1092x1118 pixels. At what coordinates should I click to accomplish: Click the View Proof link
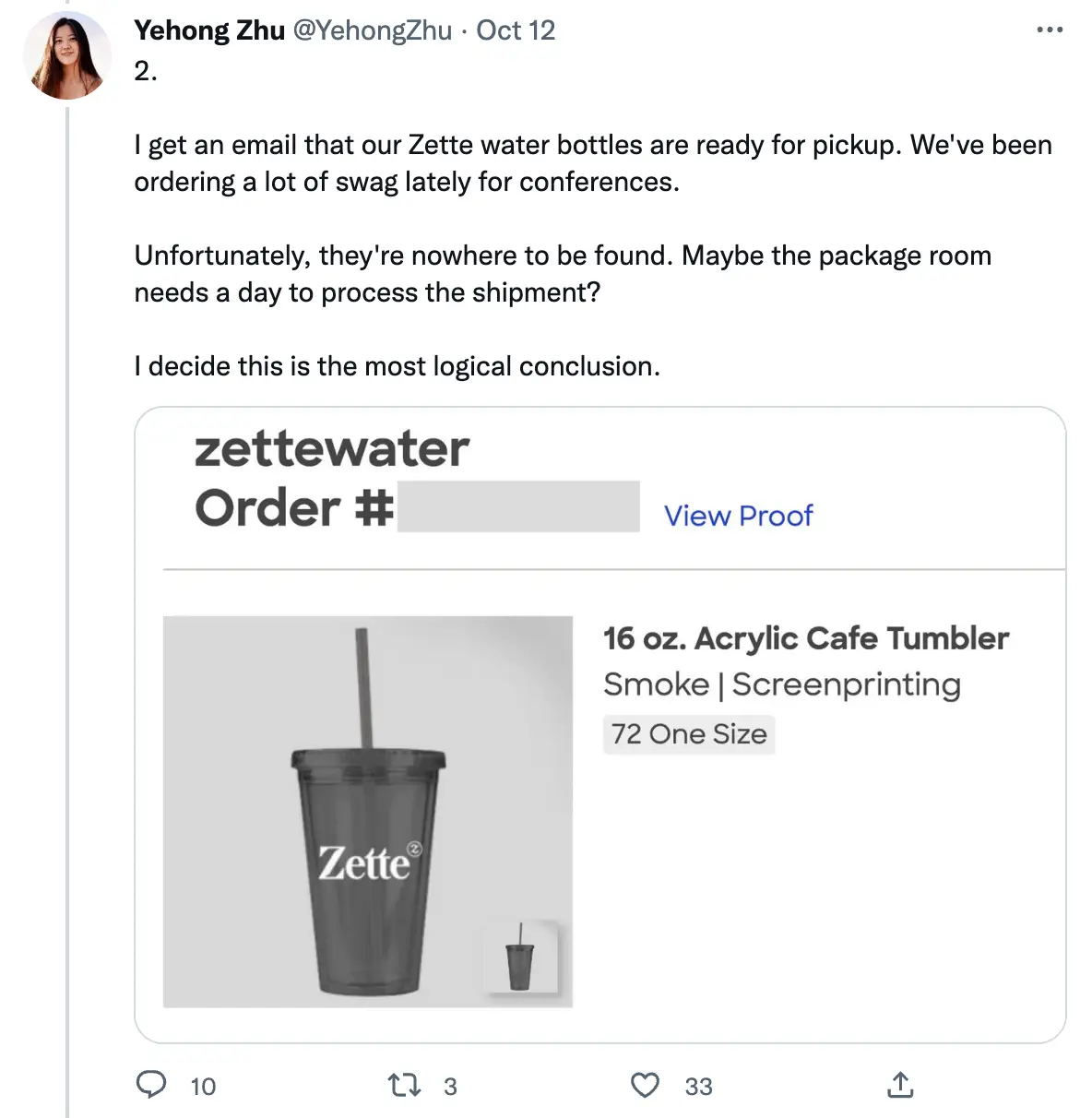pos(738,516)
